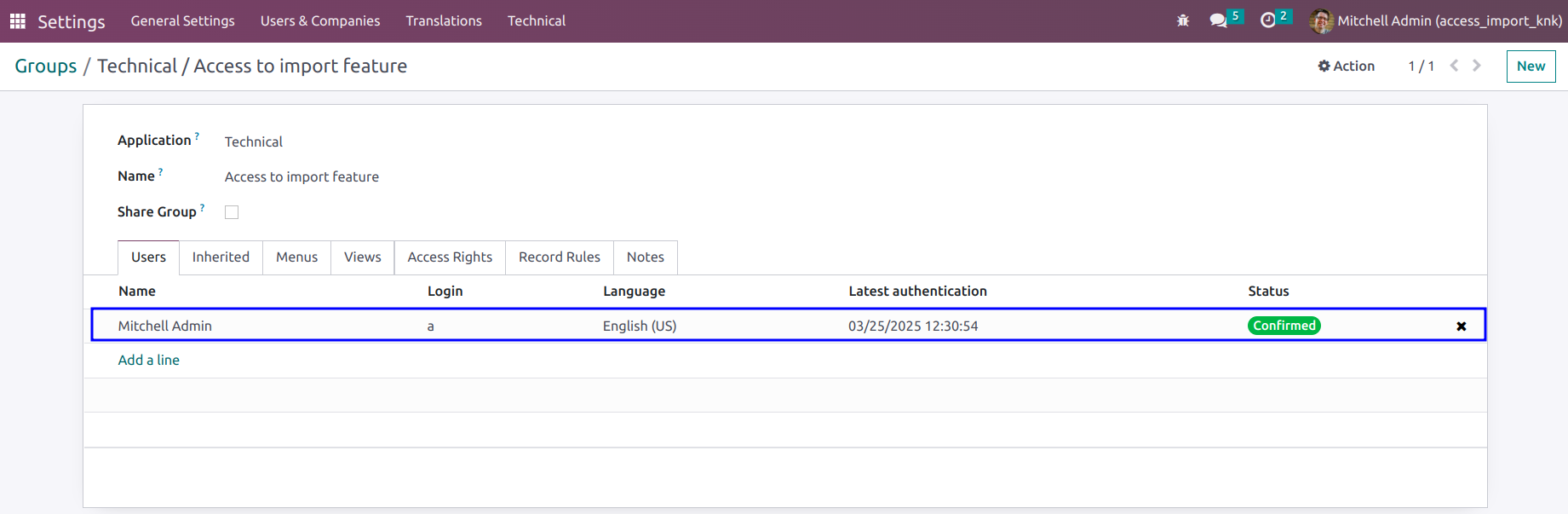Expand the Technical top menu

537,20
